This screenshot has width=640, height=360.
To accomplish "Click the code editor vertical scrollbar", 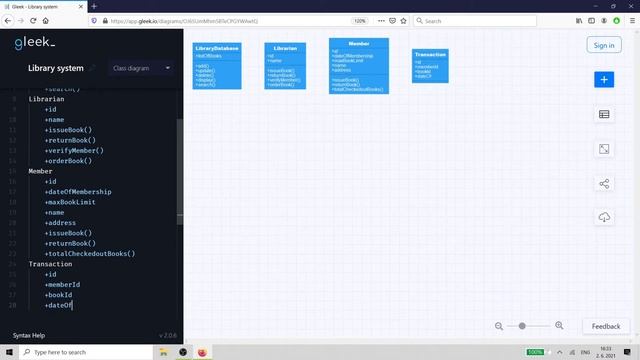I will [x=180, y=171].
